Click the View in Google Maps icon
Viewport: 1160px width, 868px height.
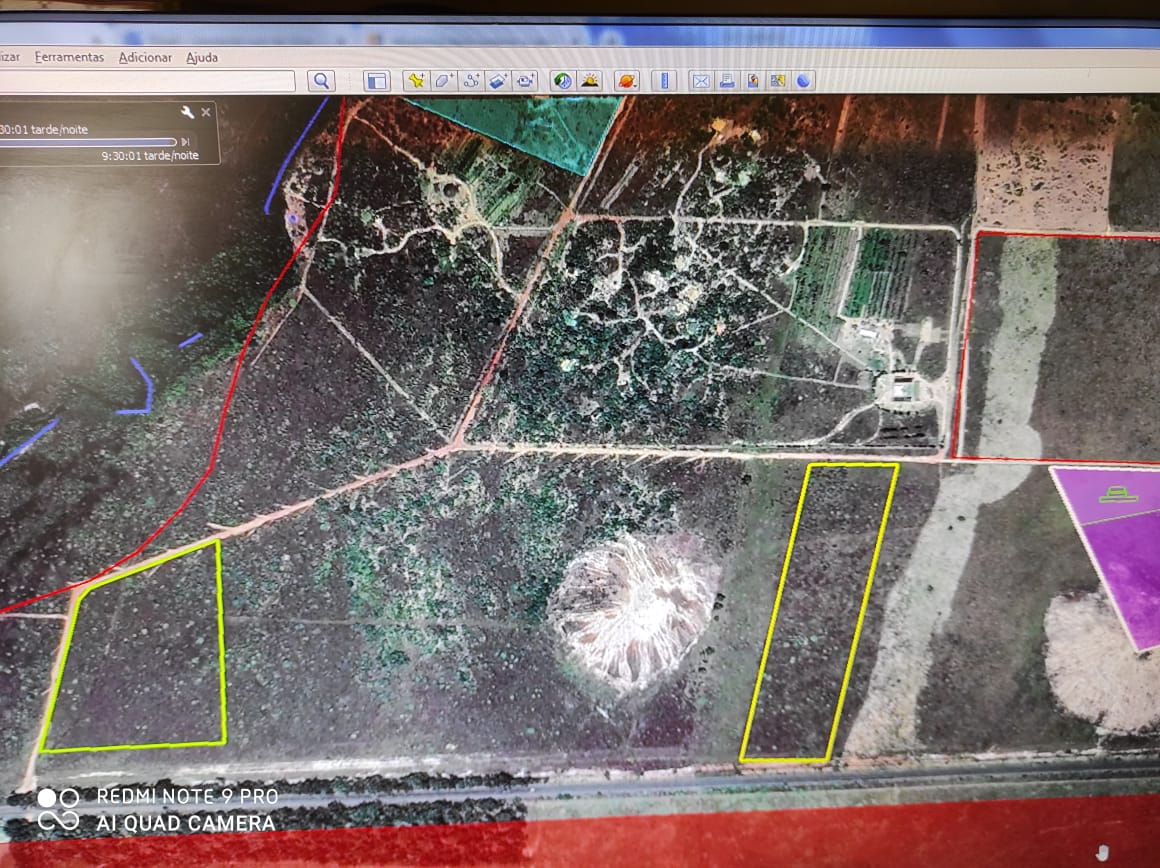[x=778, y=81]
